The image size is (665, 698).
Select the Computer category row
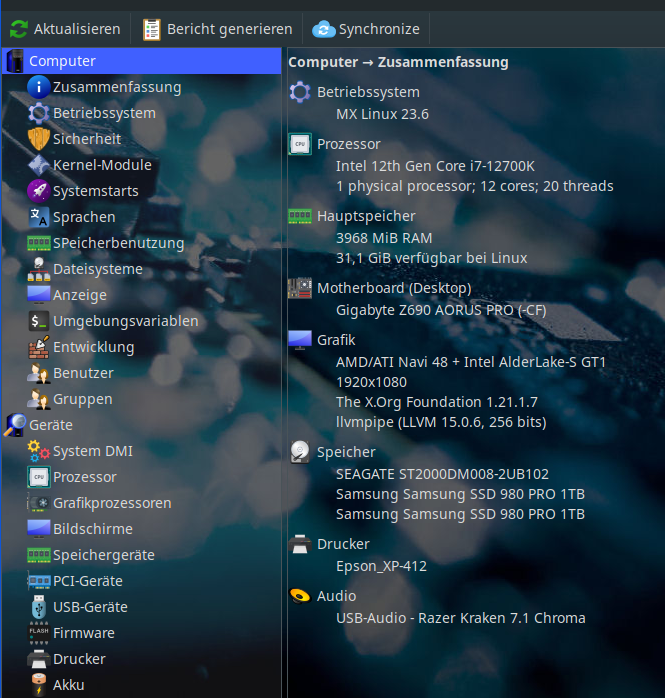pyautogui.click(x=142, y=61)
